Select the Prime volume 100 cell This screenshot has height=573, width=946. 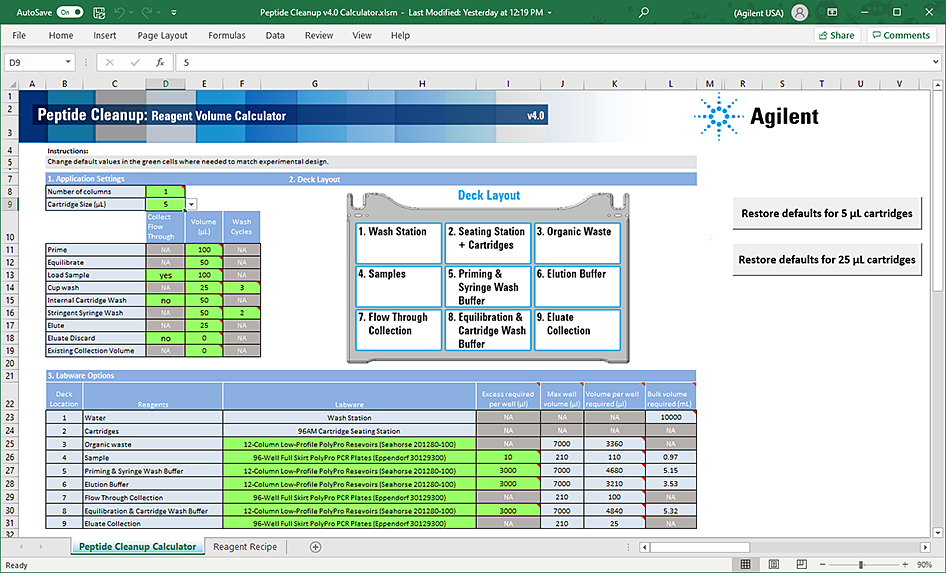(x=204, y=250)
